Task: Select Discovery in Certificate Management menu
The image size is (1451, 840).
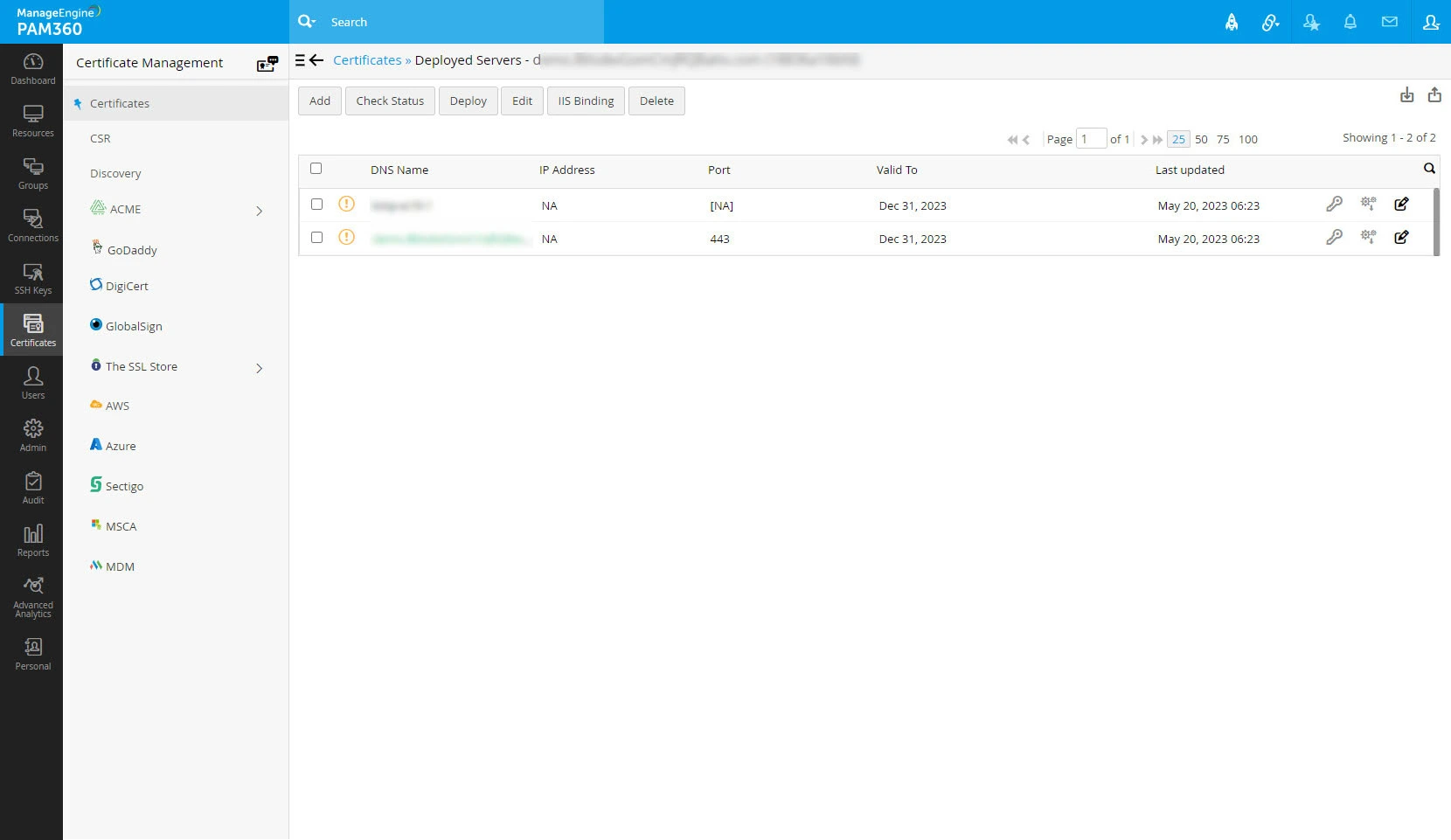Action: 115,174
